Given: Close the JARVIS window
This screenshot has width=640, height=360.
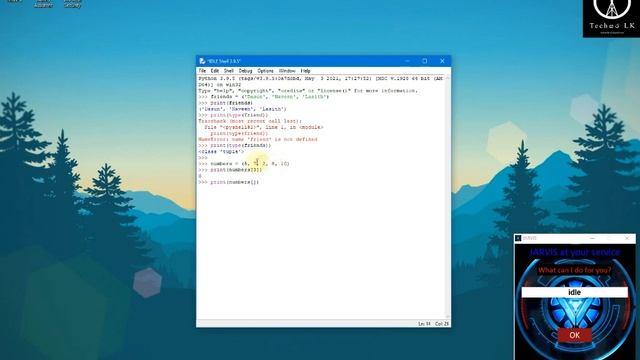Looking at the screenshot, I should tap(627, 238).
